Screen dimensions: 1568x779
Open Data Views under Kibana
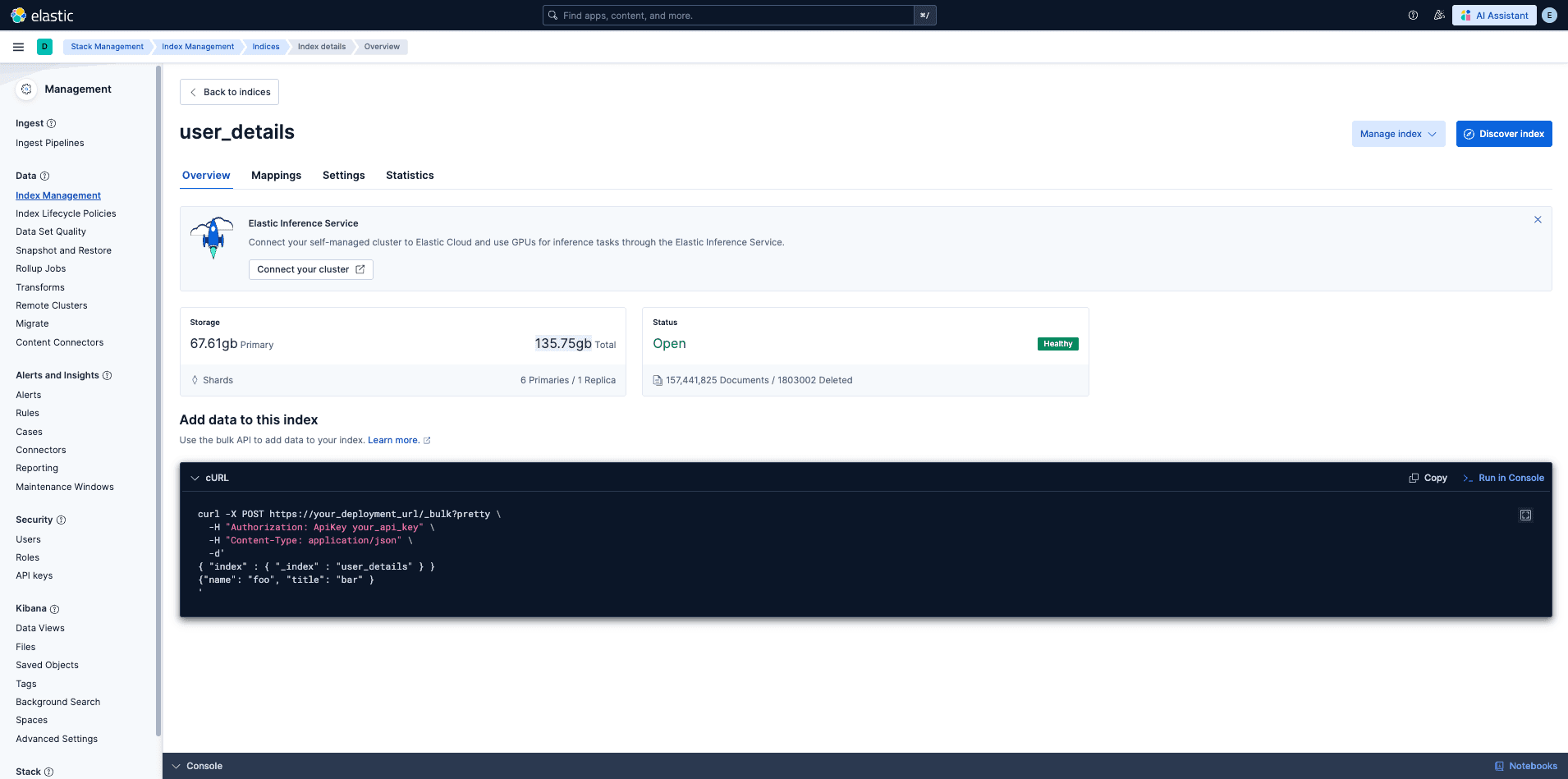pos(40,629)
